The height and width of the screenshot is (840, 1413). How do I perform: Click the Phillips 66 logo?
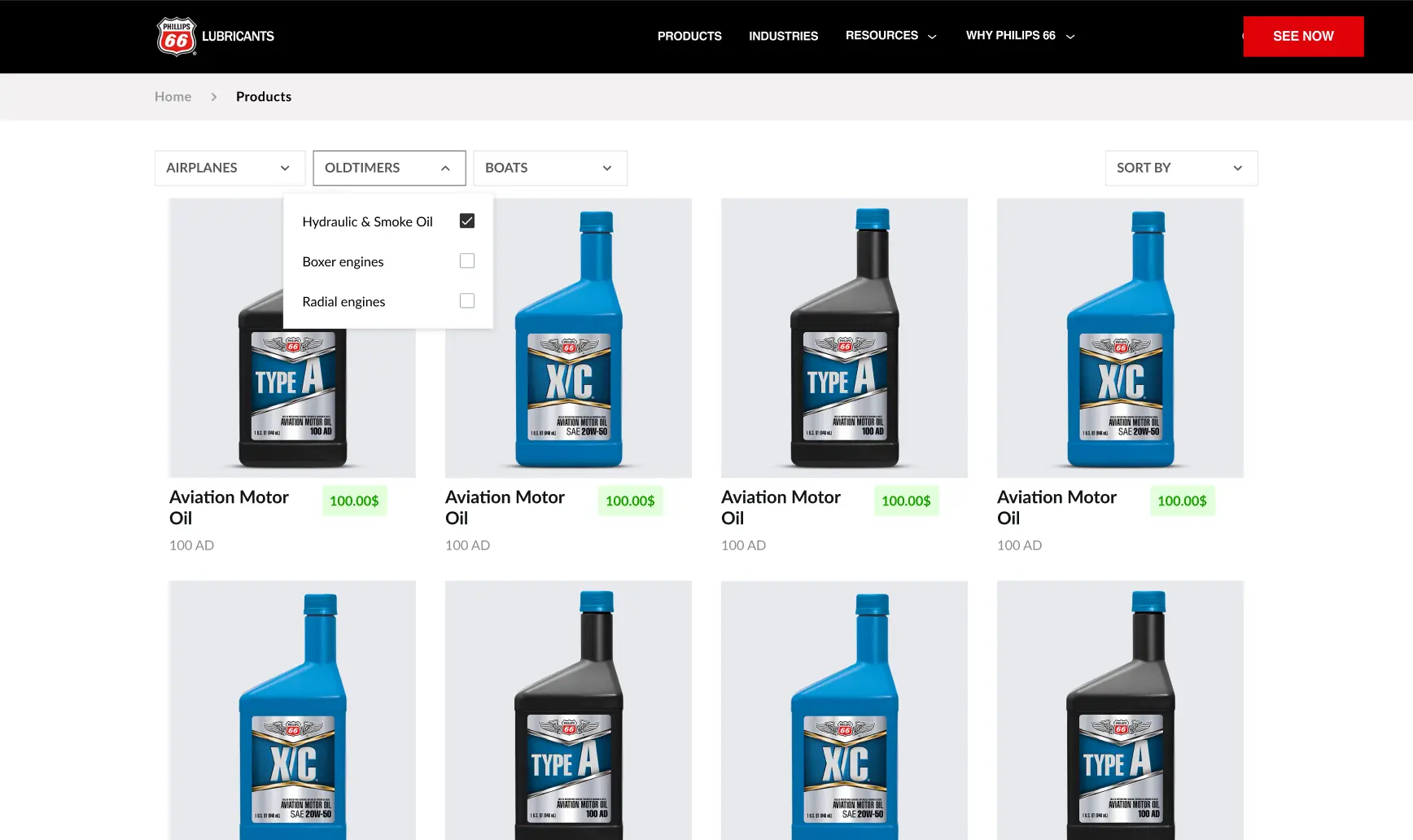point(176,36)
